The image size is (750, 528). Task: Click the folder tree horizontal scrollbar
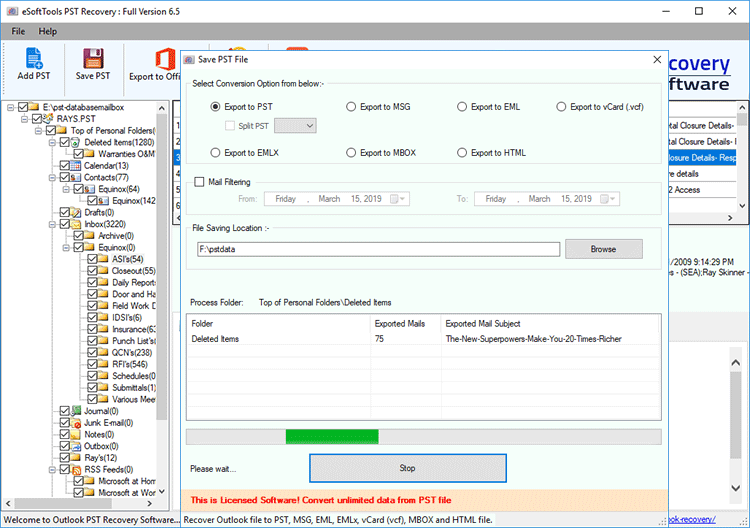(x=79, y=503)
